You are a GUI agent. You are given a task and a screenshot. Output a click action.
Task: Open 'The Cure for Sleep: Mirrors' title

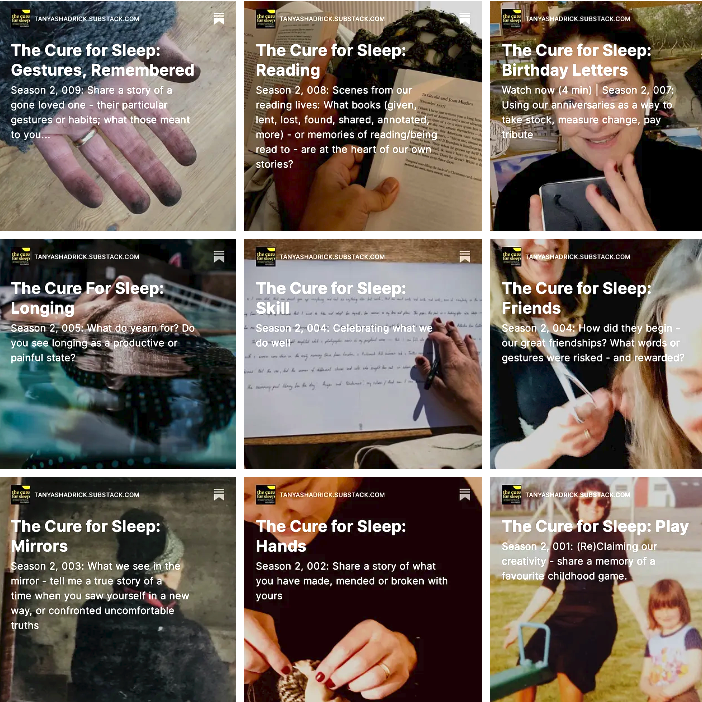pos(86,536)
